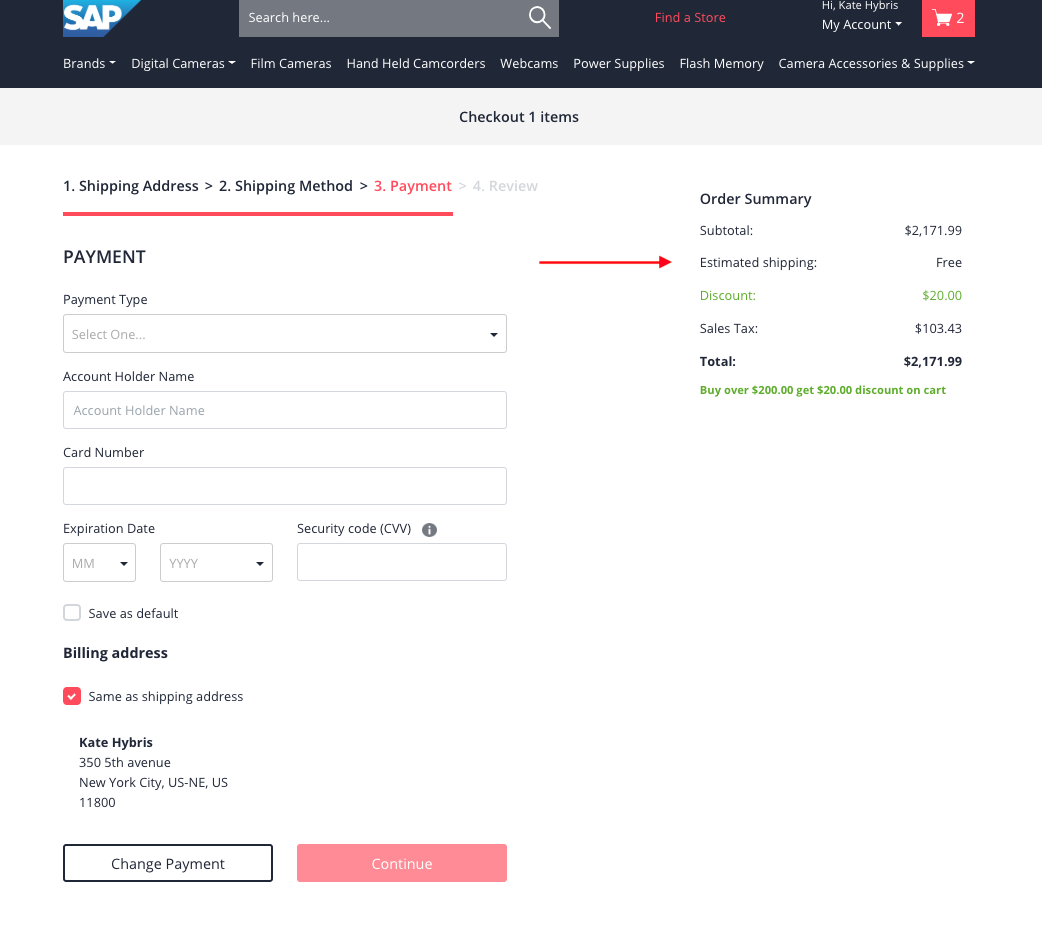The height and width of the screenshot is (941, 1042).
Task: Click the Sales Tax value $103.43
Action: click(938, 328)
